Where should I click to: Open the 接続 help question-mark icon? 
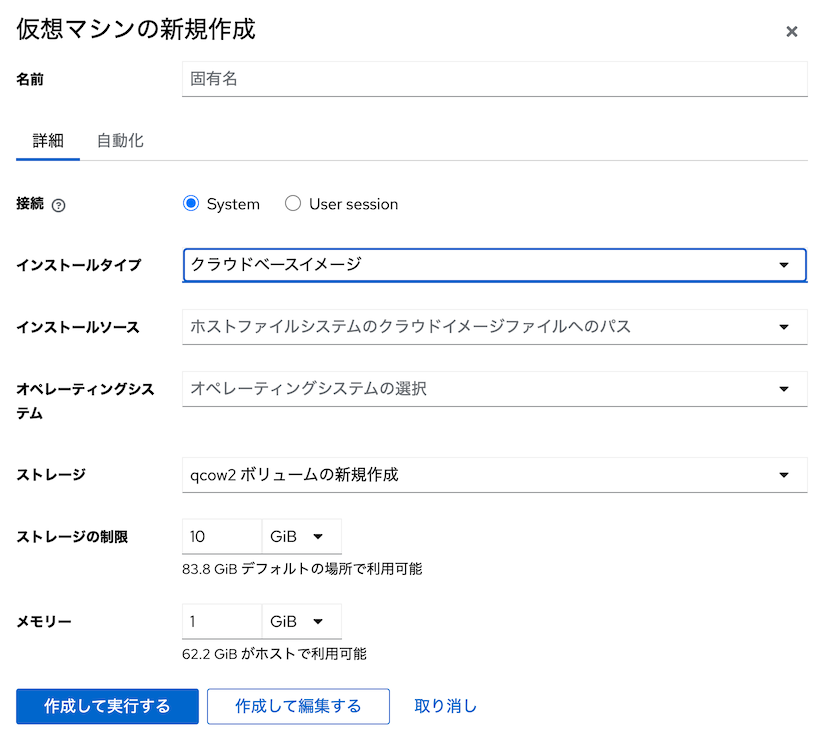pyautogui.click(x=58, y=205)
